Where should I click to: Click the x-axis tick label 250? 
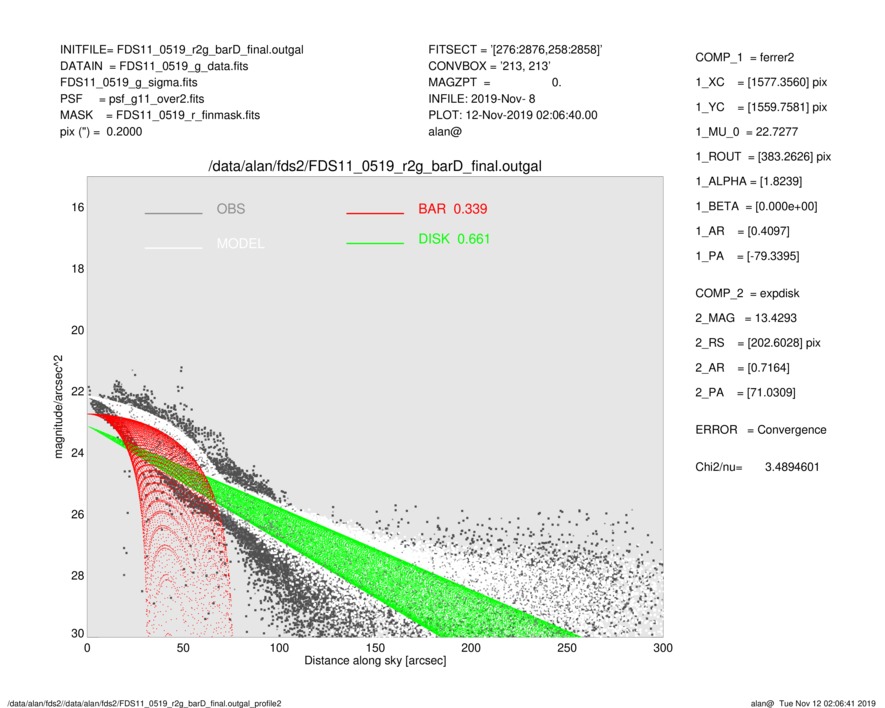(x=567, y=648)
